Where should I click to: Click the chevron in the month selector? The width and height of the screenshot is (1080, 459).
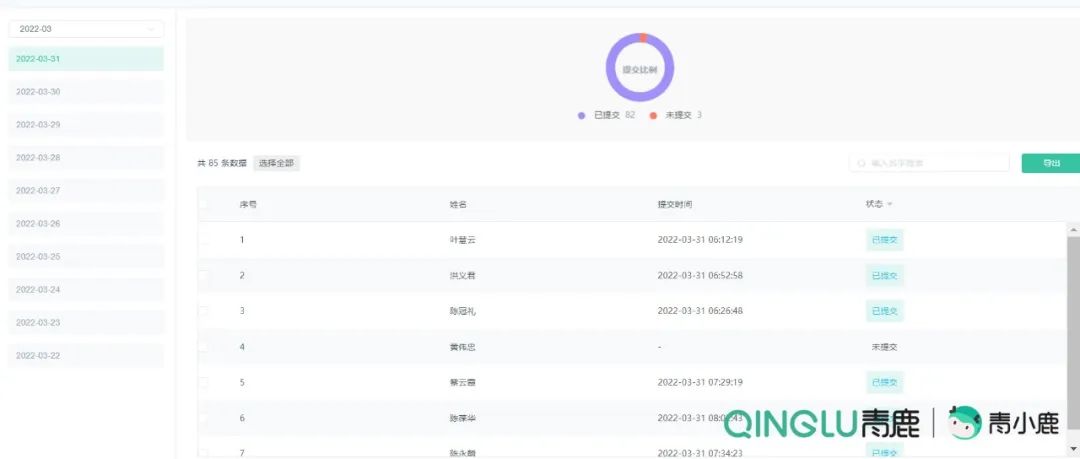151,30
